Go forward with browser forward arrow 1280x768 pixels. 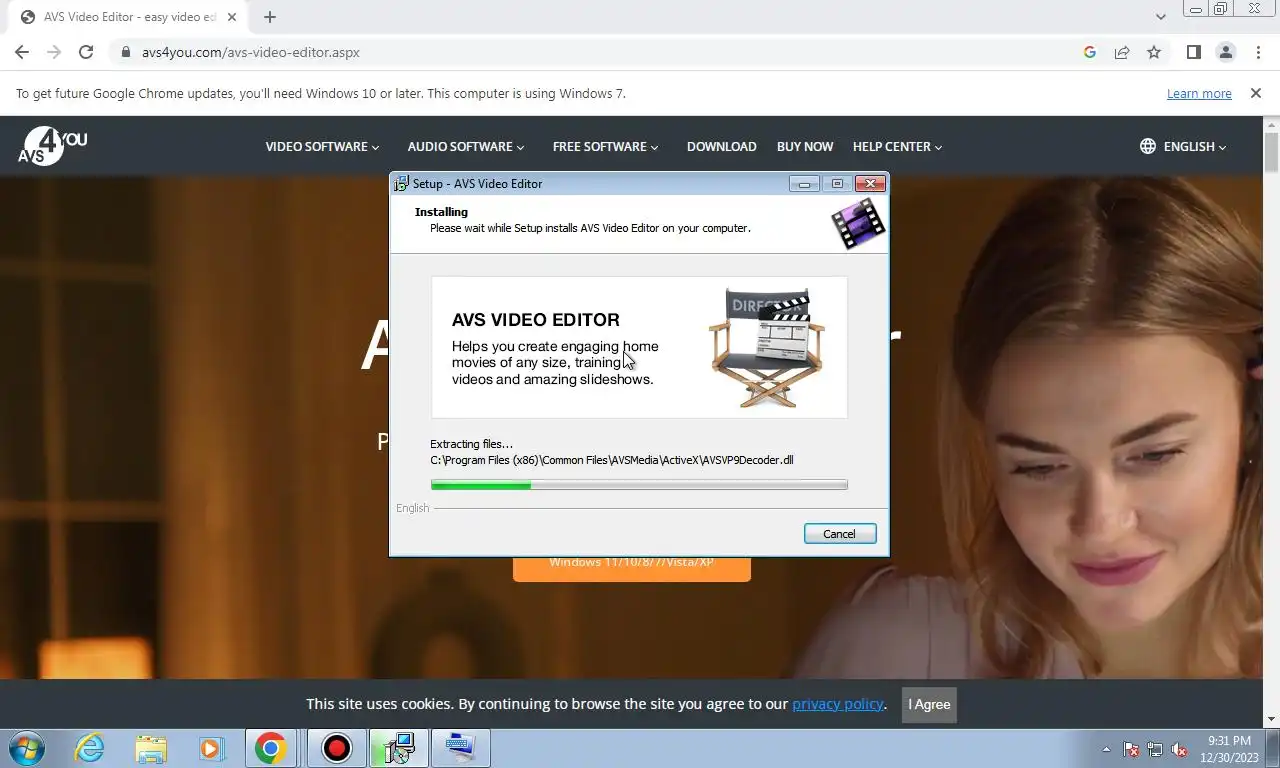tap(54, 52)
